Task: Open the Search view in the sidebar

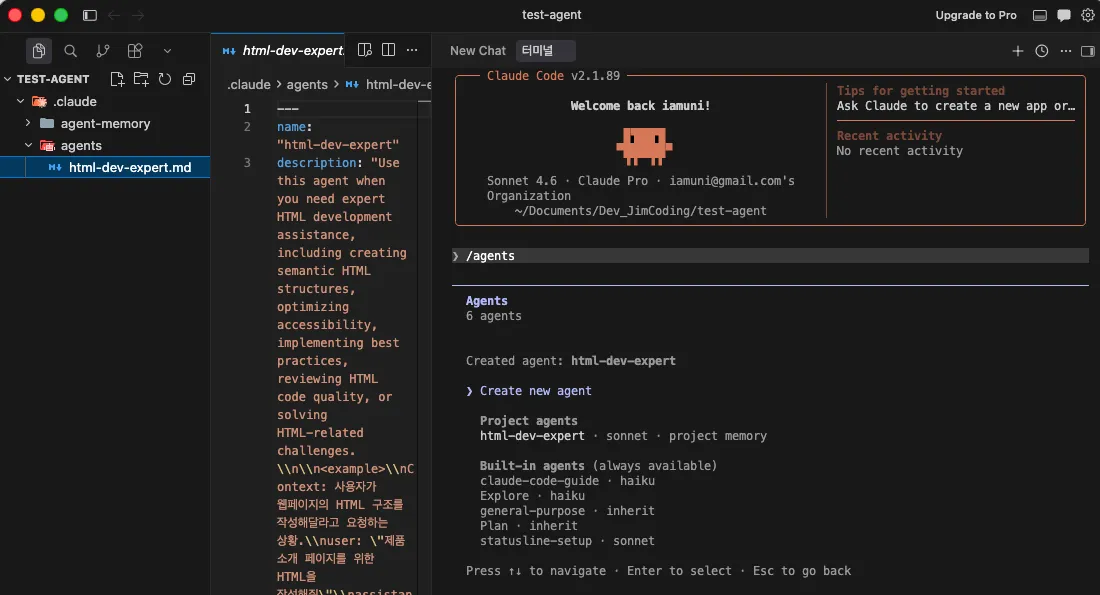Action: tap(70, 51)
